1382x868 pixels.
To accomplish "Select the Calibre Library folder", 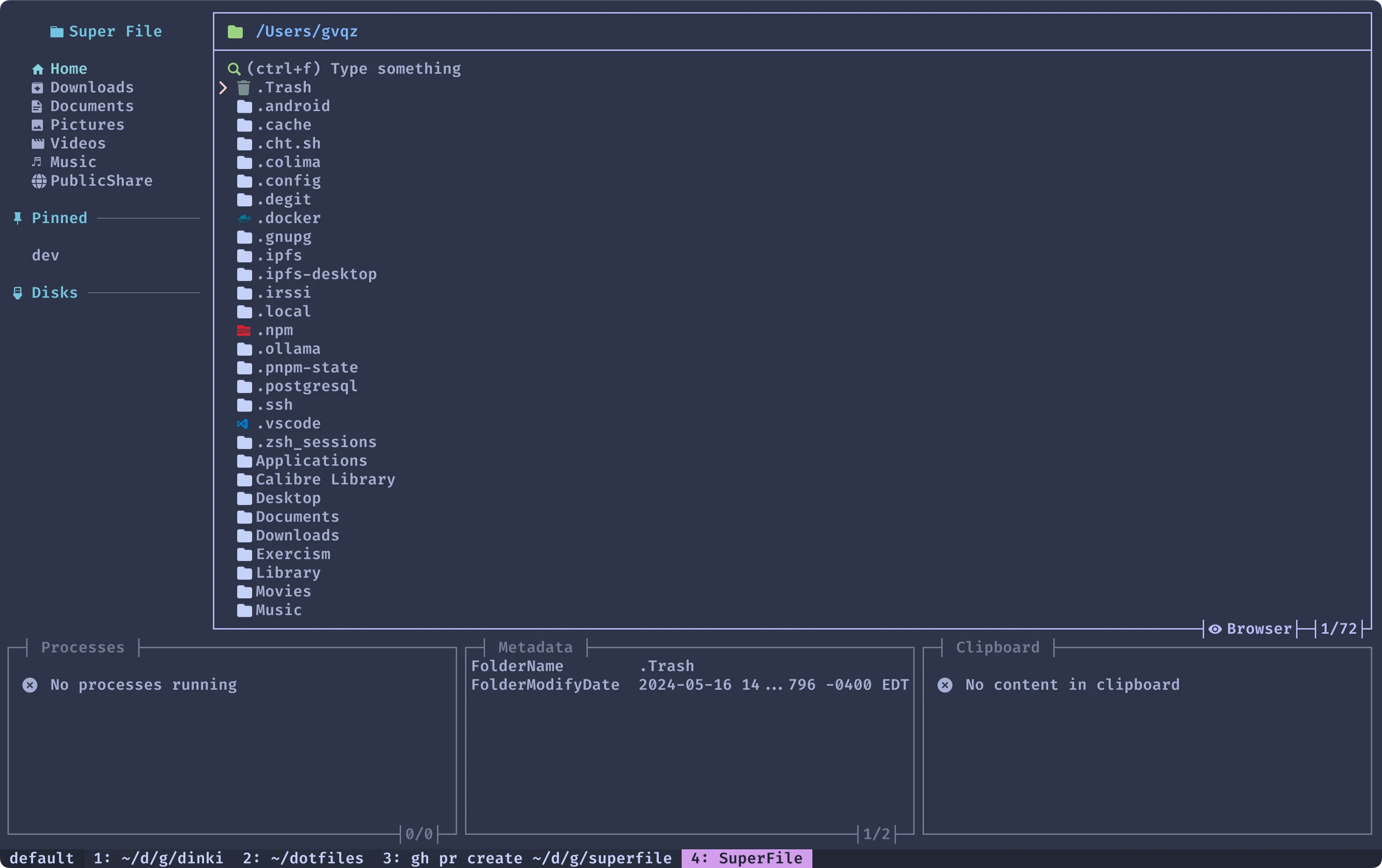I will click(x=325, y=479).
